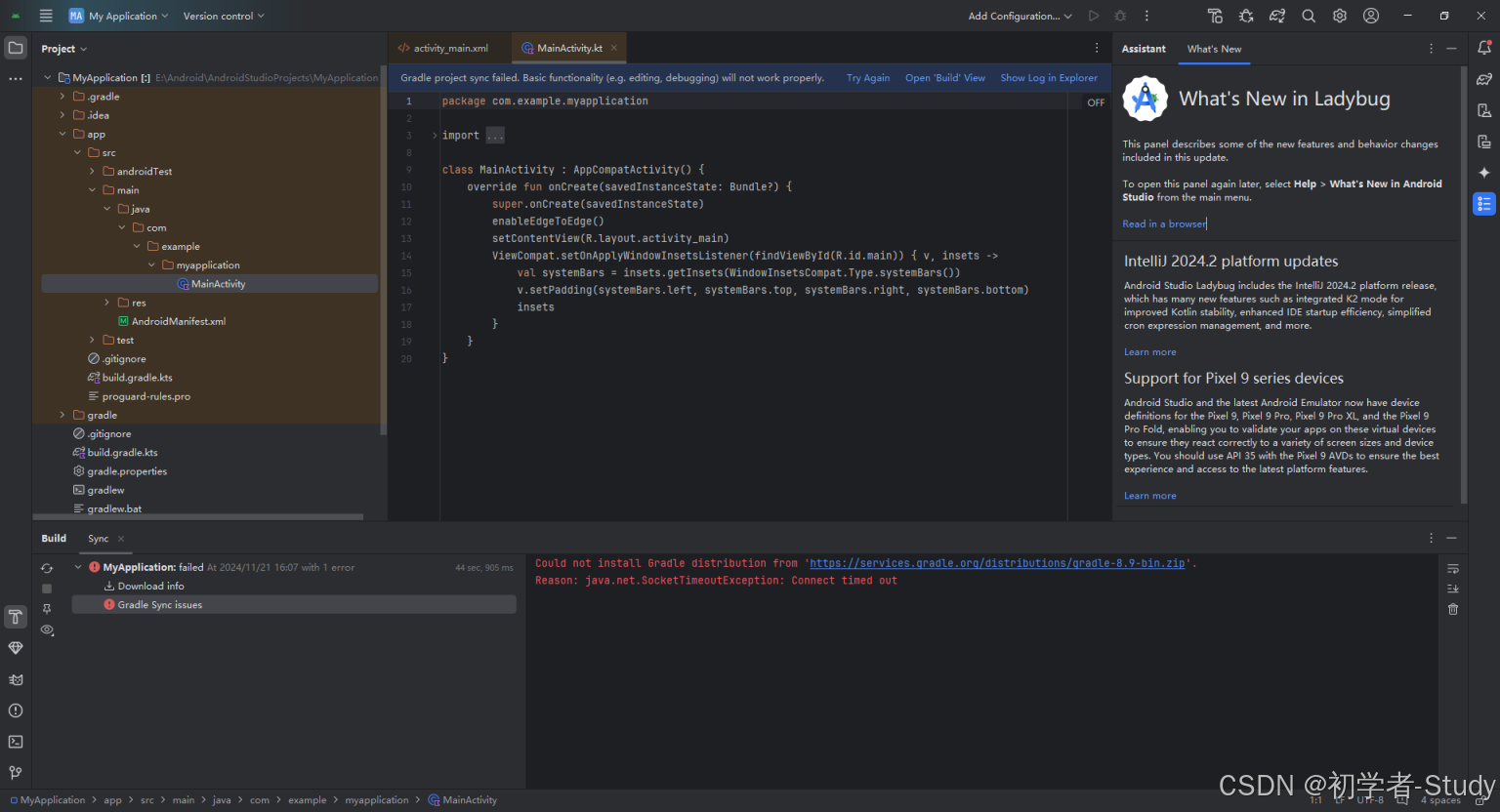This screenshot has height=812, width=1500.
Task: Select the Sync tab in Build panel
Action: 98,539
